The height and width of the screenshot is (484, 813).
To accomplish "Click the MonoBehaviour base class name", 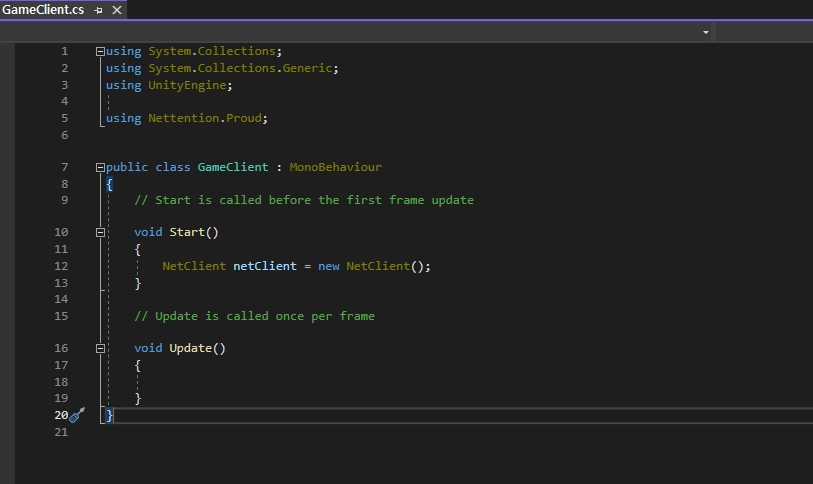I will coord(335,167).
